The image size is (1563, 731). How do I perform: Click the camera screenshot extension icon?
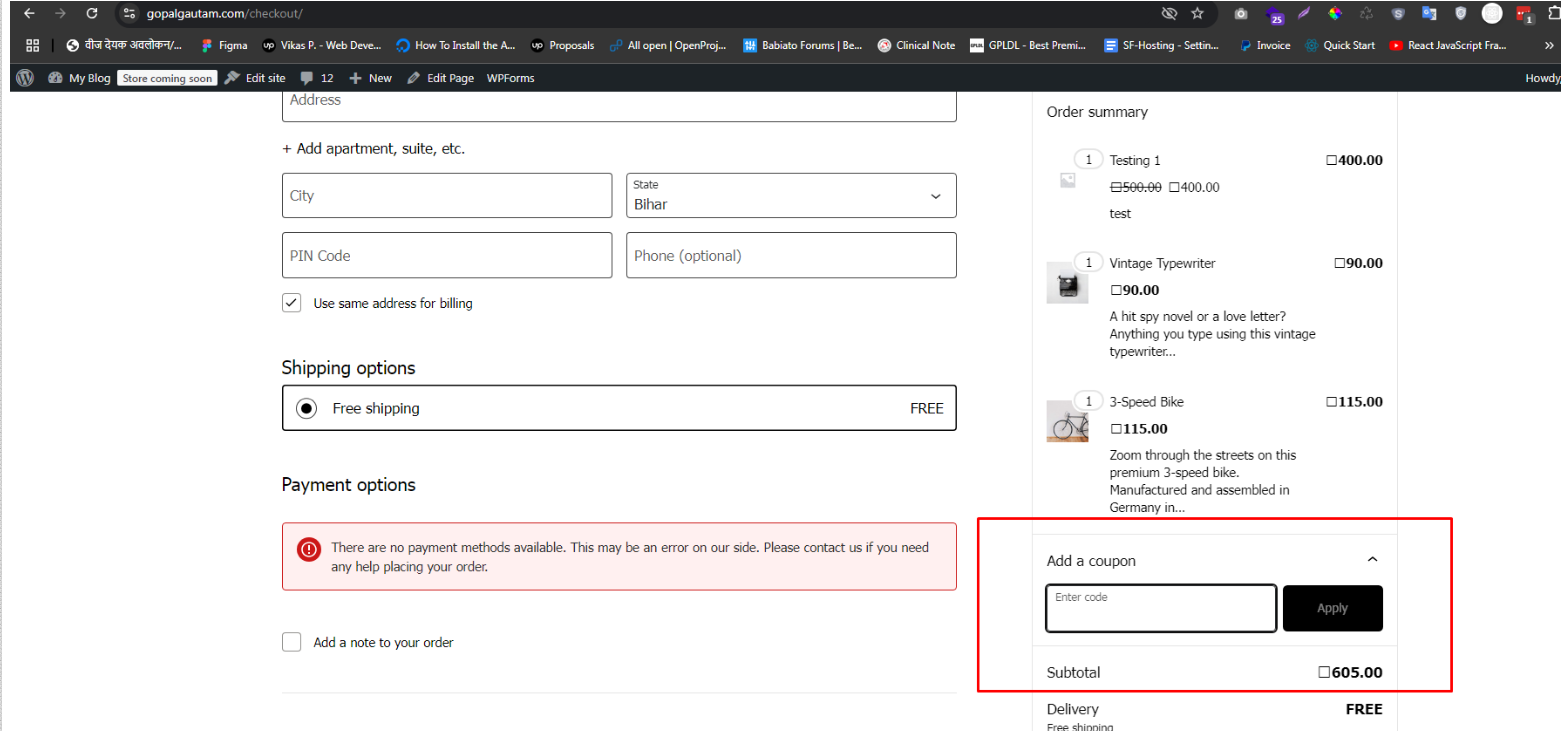pos(1240,14)
